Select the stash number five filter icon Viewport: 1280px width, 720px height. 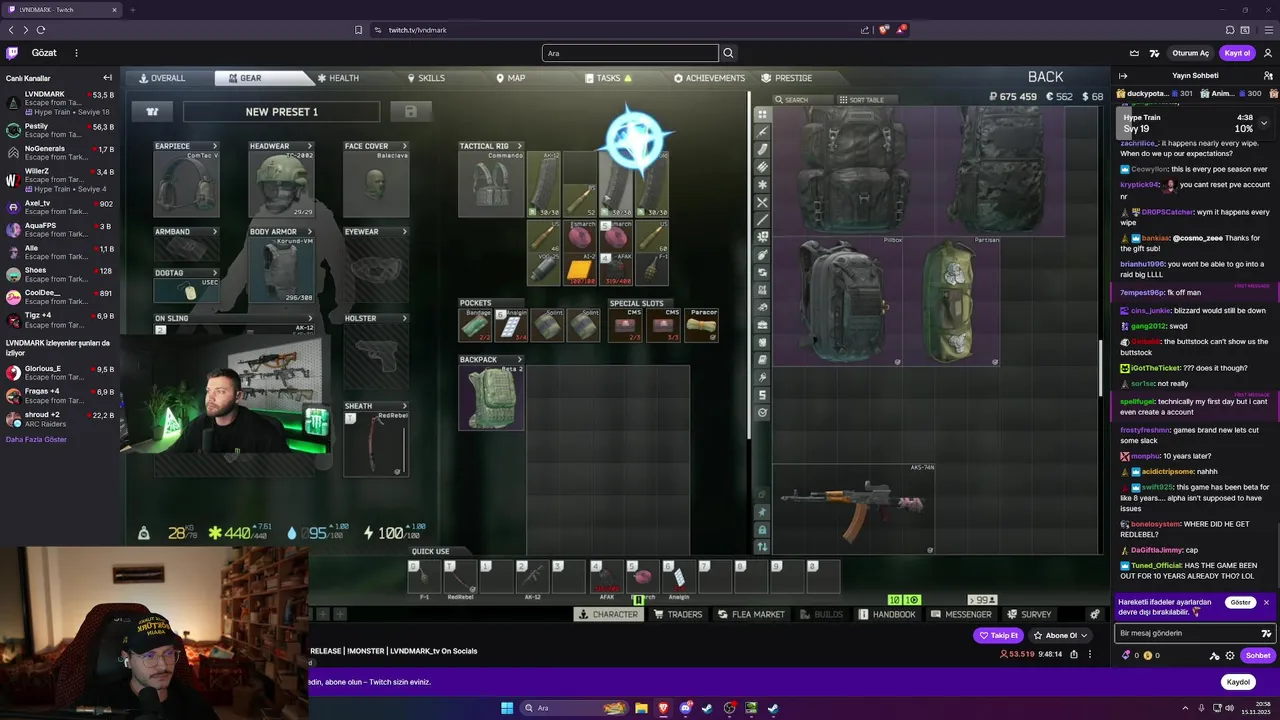[762, 395]
